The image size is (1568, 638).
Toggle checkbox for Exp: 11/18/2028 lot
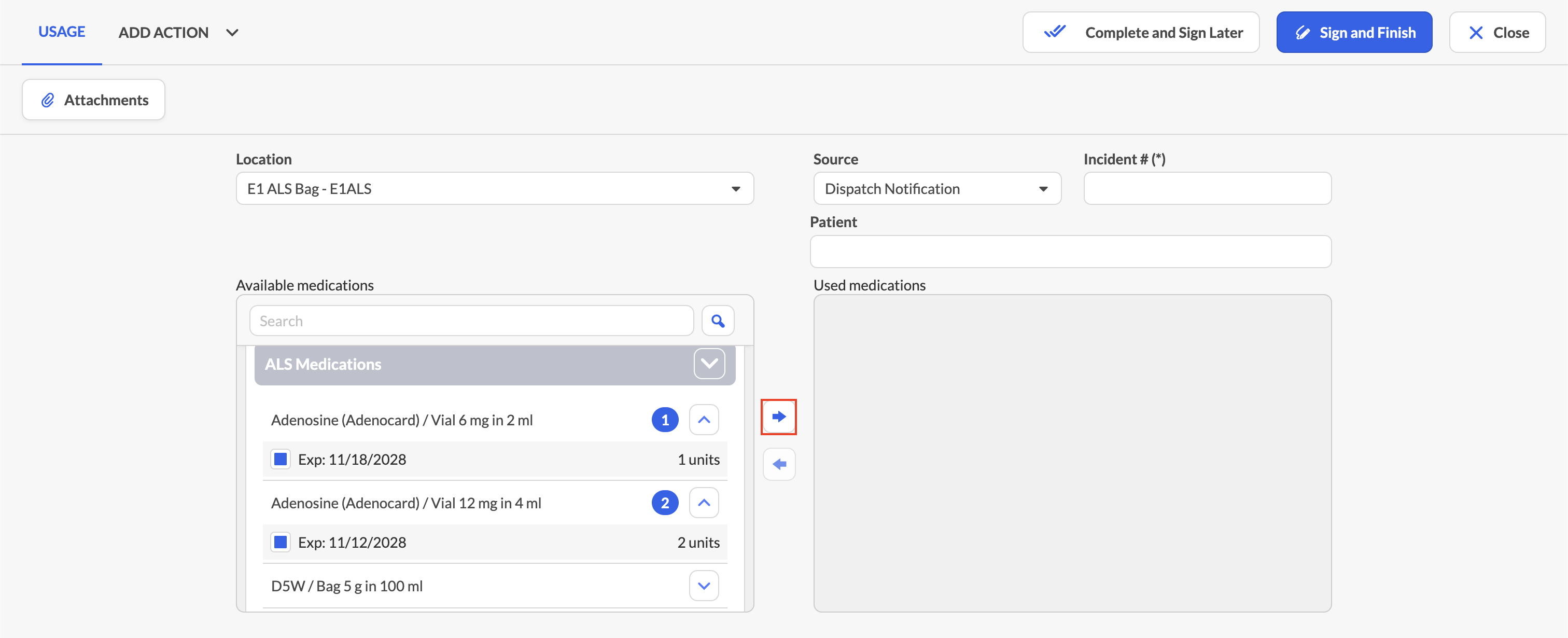[281, 459]
